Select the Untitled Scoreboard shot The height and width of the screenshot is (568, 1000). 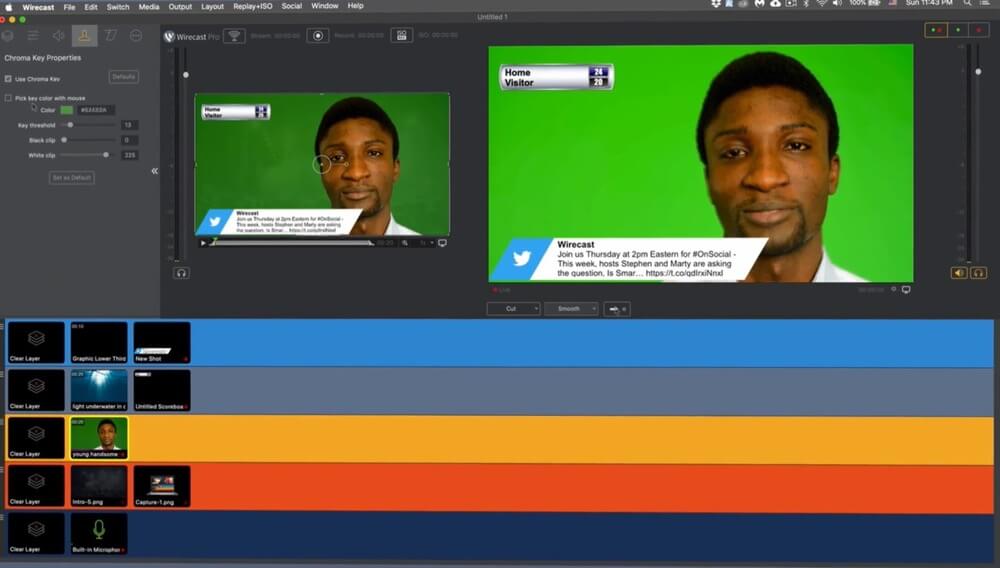pos(162,390)
